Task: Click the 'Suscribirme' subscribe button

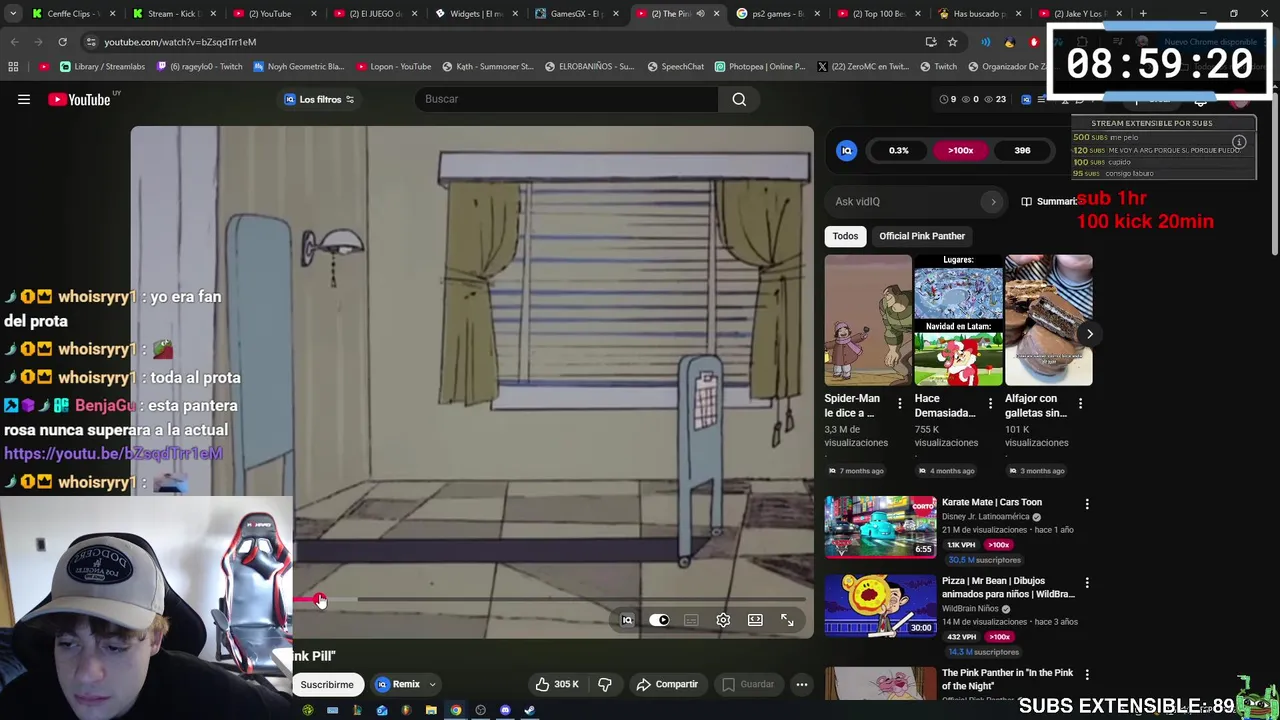Action: click(327, 684)
